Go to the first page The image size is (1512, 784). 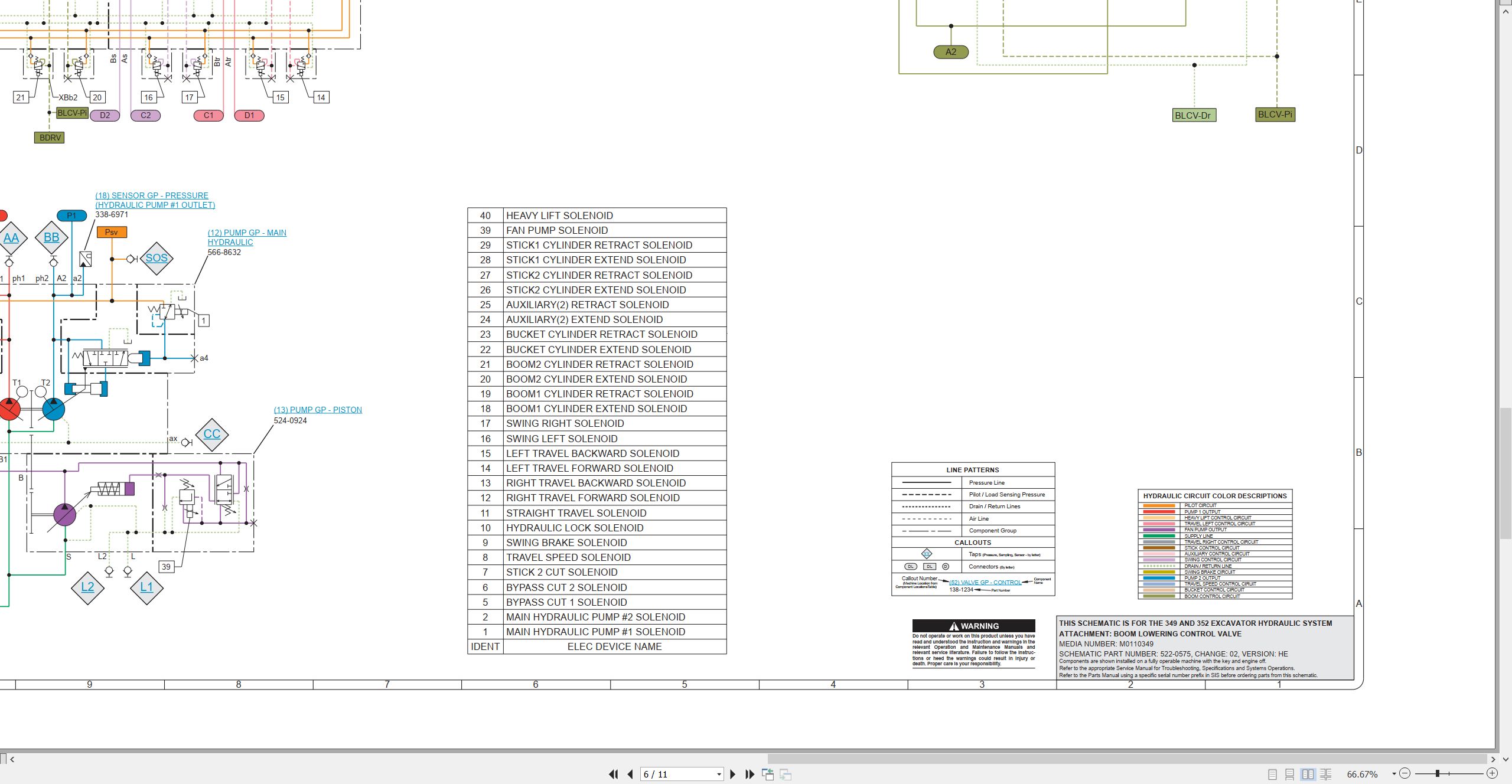pos(614,774)
